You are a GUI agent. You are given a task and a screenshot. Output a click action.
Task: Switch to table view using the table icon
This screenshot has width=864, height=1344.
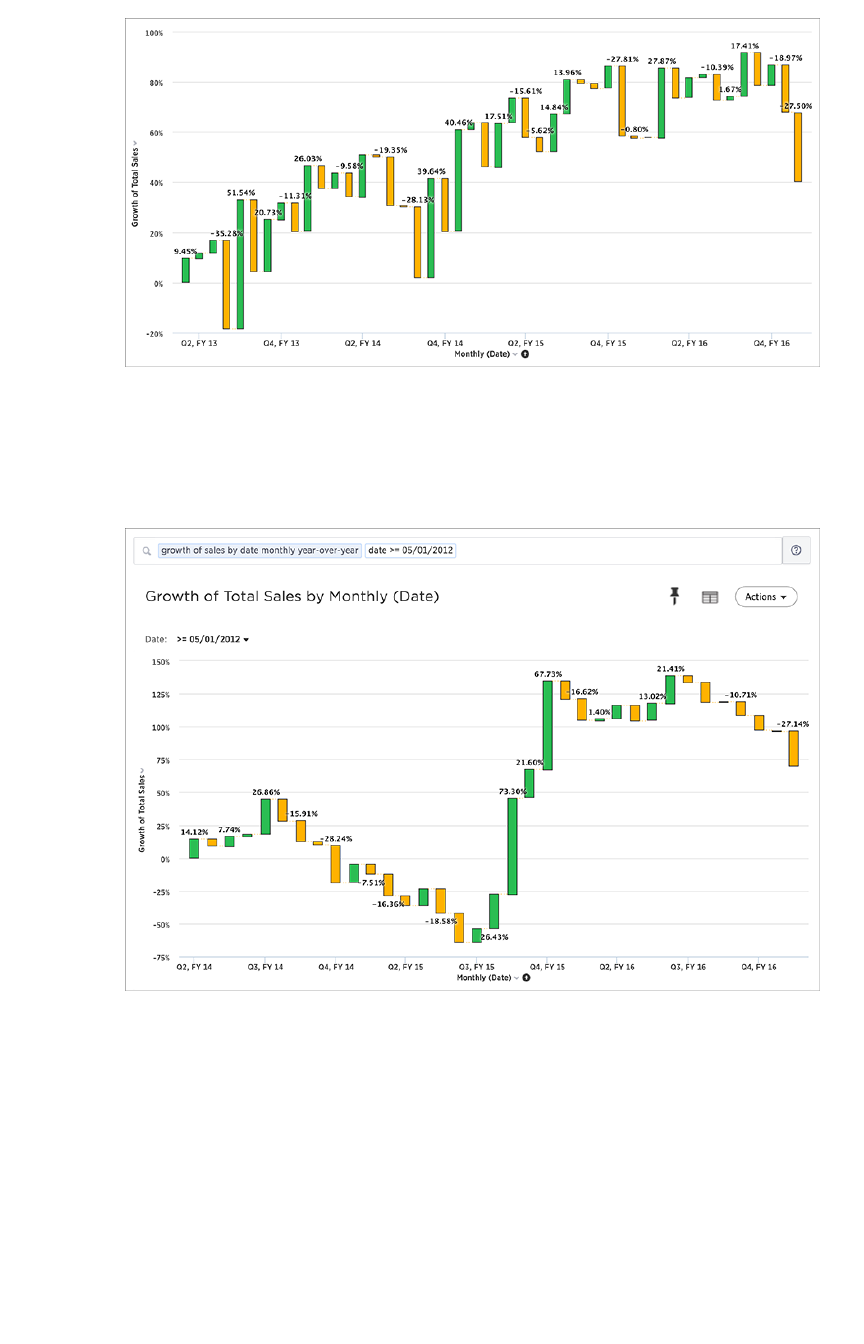coord(710,597)
